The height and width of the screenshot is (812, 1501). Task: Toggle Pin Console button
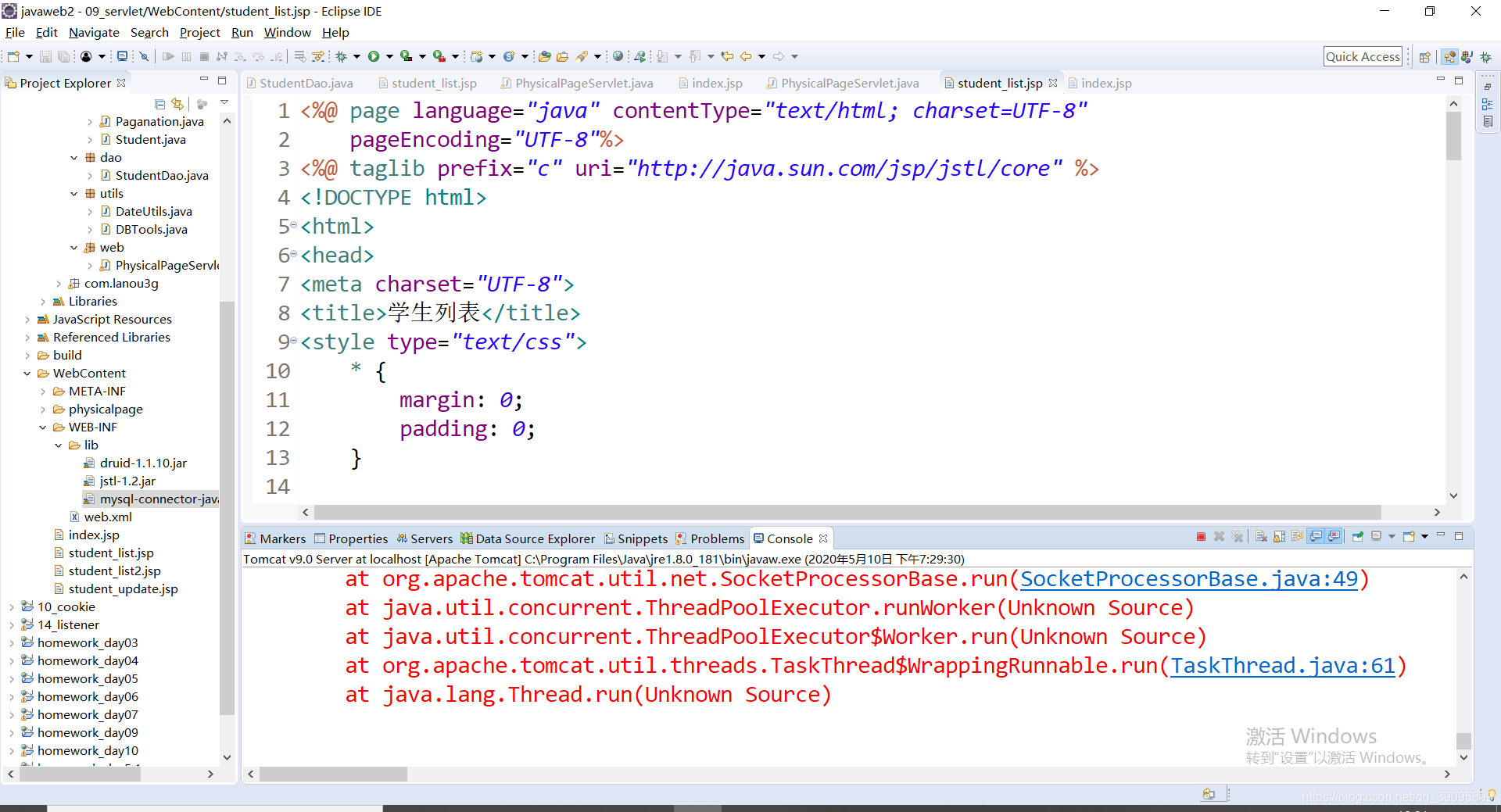click(1358, 536)
